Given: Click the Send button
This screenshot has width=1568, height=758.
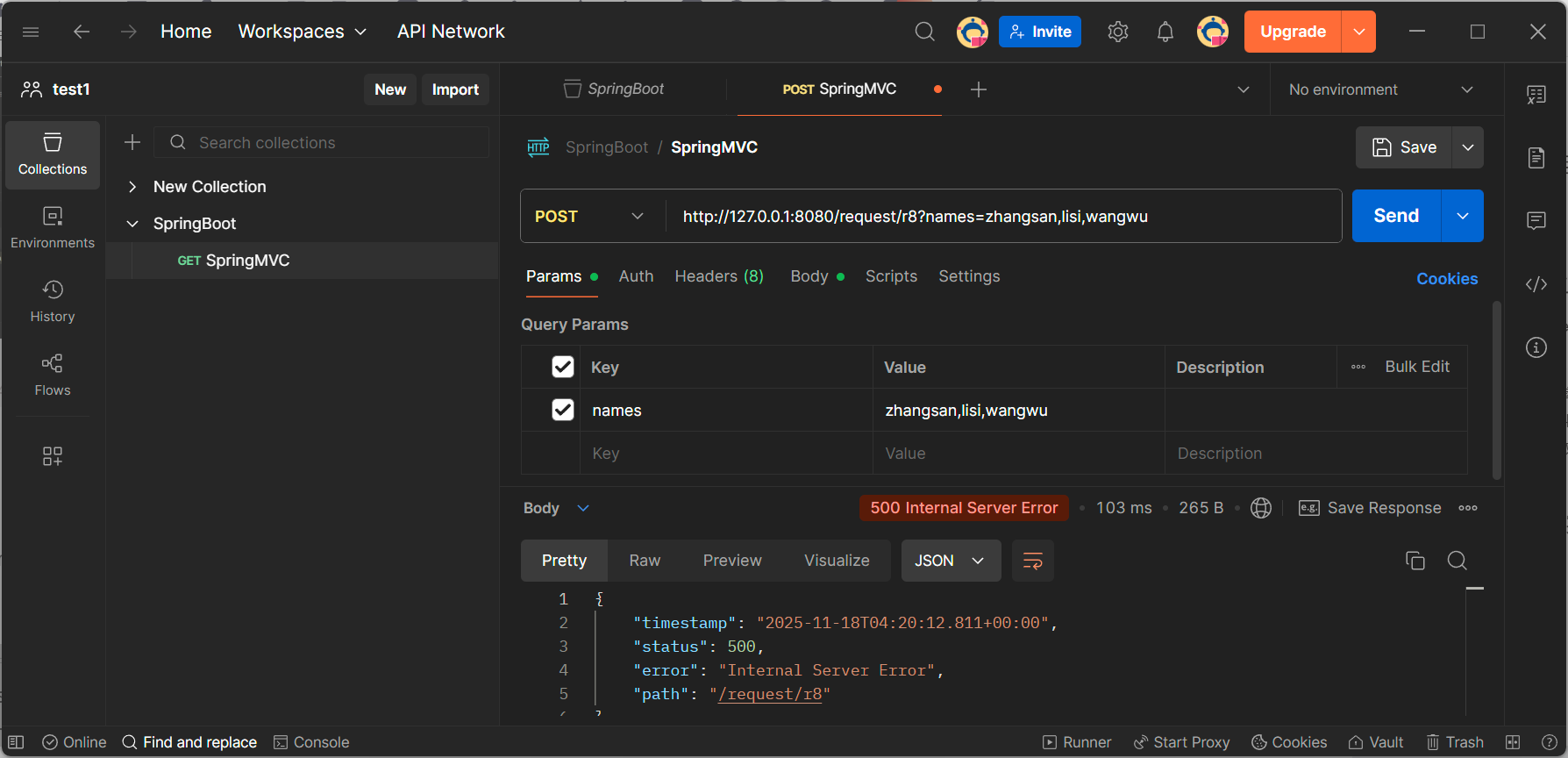Looking at the screenshot, I should pyautogui.click(x=1395, y=216).
